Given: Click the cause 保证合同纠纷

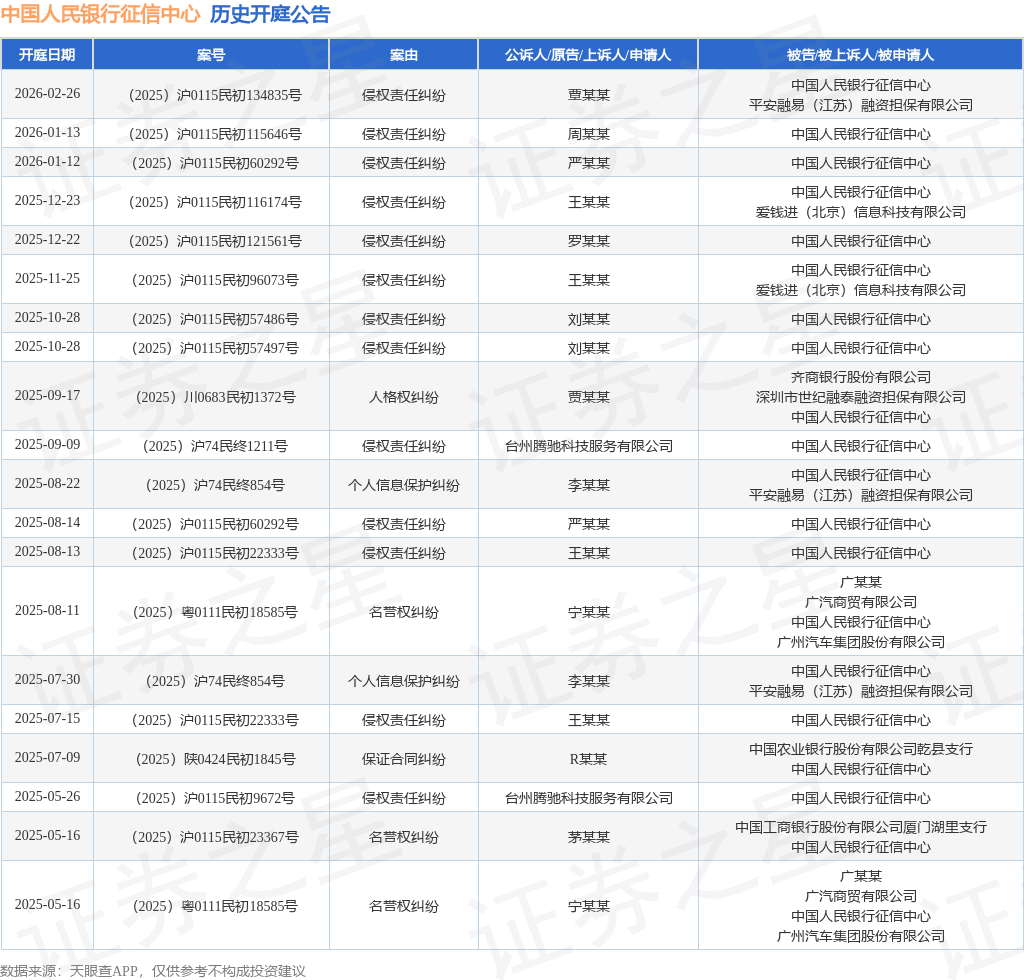Looking at the screenshot, I should (x=404, y=759).
